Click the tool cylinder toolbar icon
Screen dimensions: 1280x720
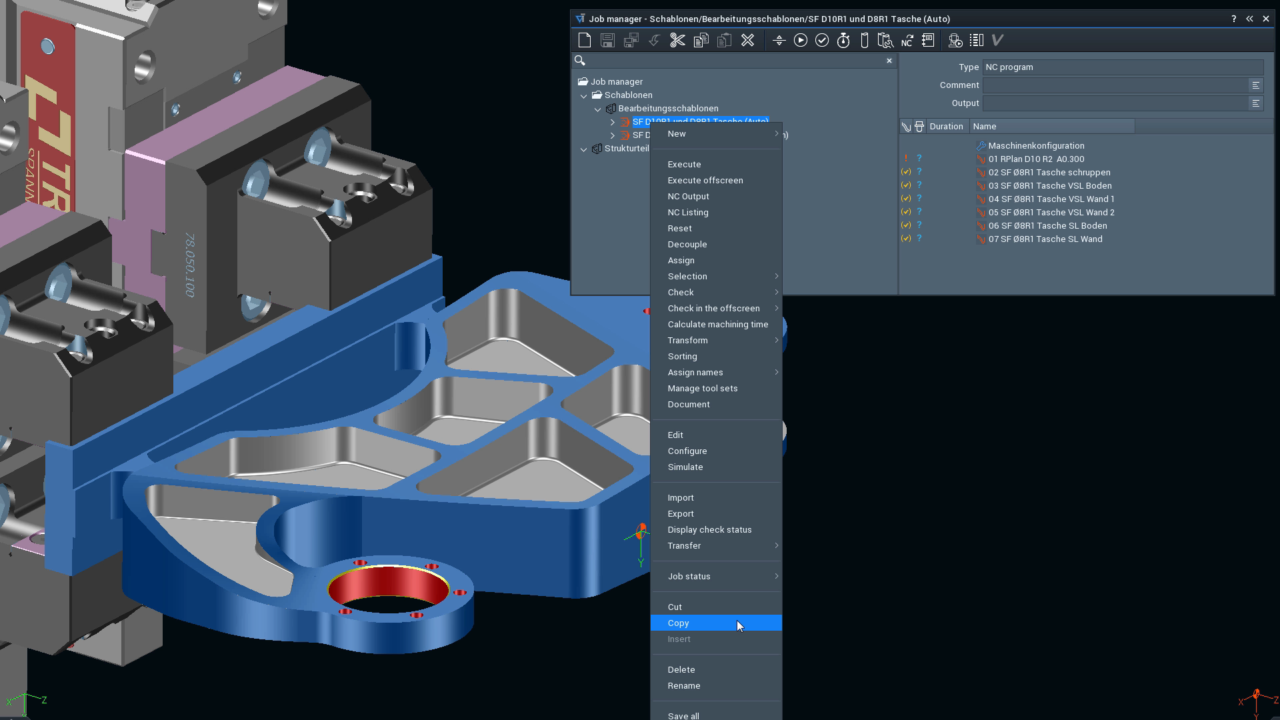click(x=864, y=40)
